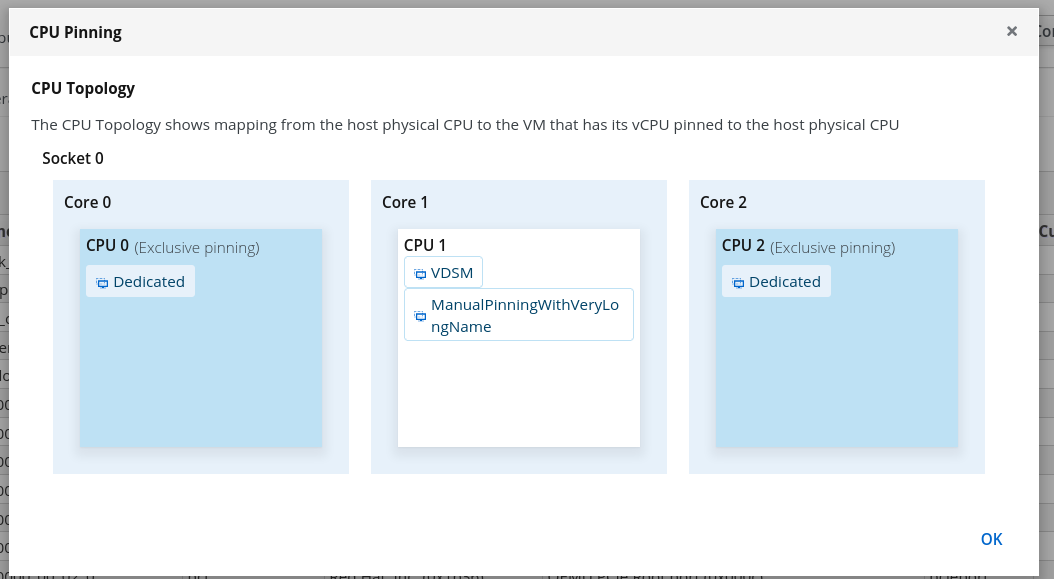Click the CPU Pinning dialog title
1054x579 pixels.
pos(73,32)
